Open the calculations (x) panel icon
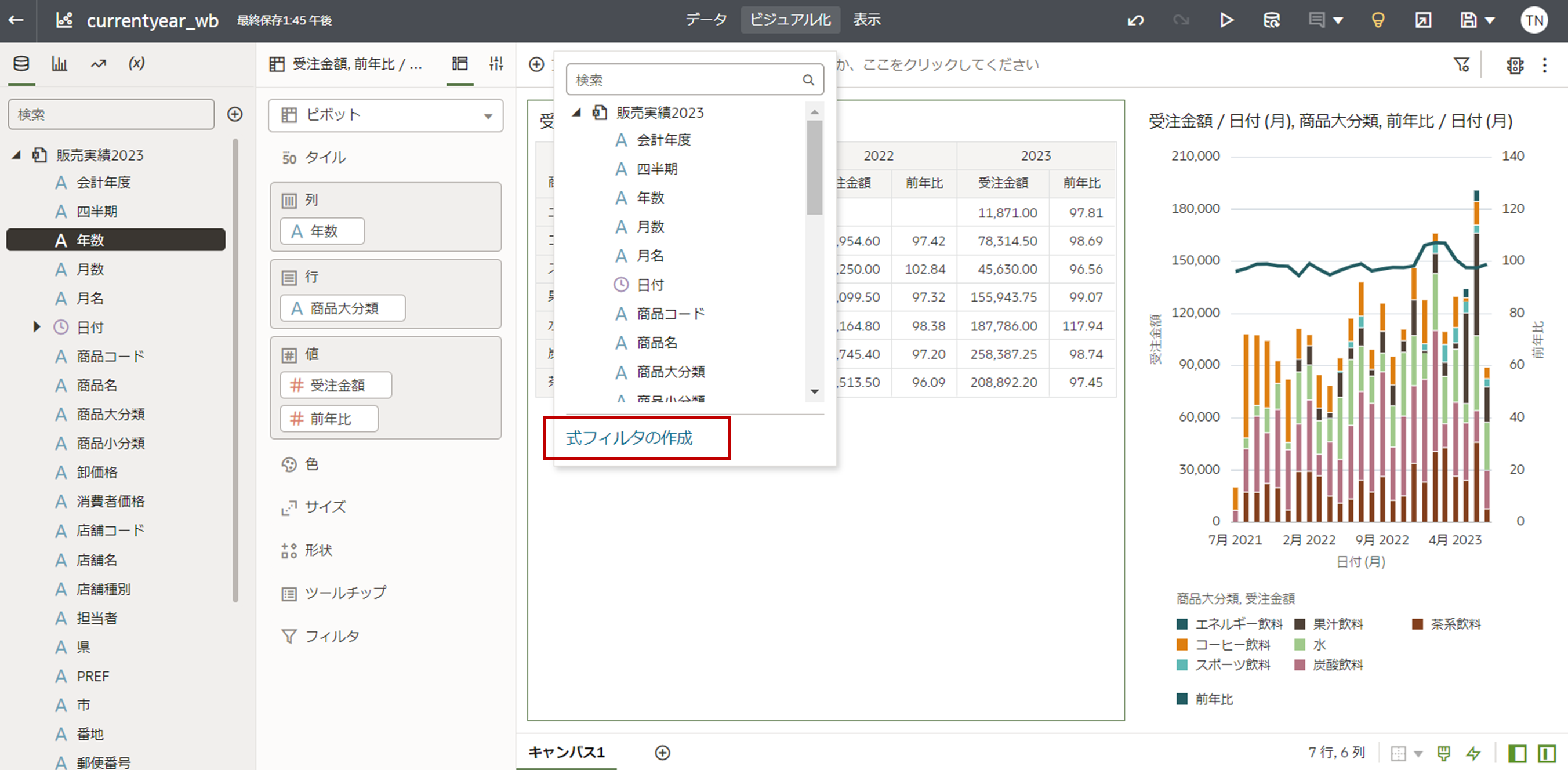Viewport: 1568px width, 770px height. [136, 64]
